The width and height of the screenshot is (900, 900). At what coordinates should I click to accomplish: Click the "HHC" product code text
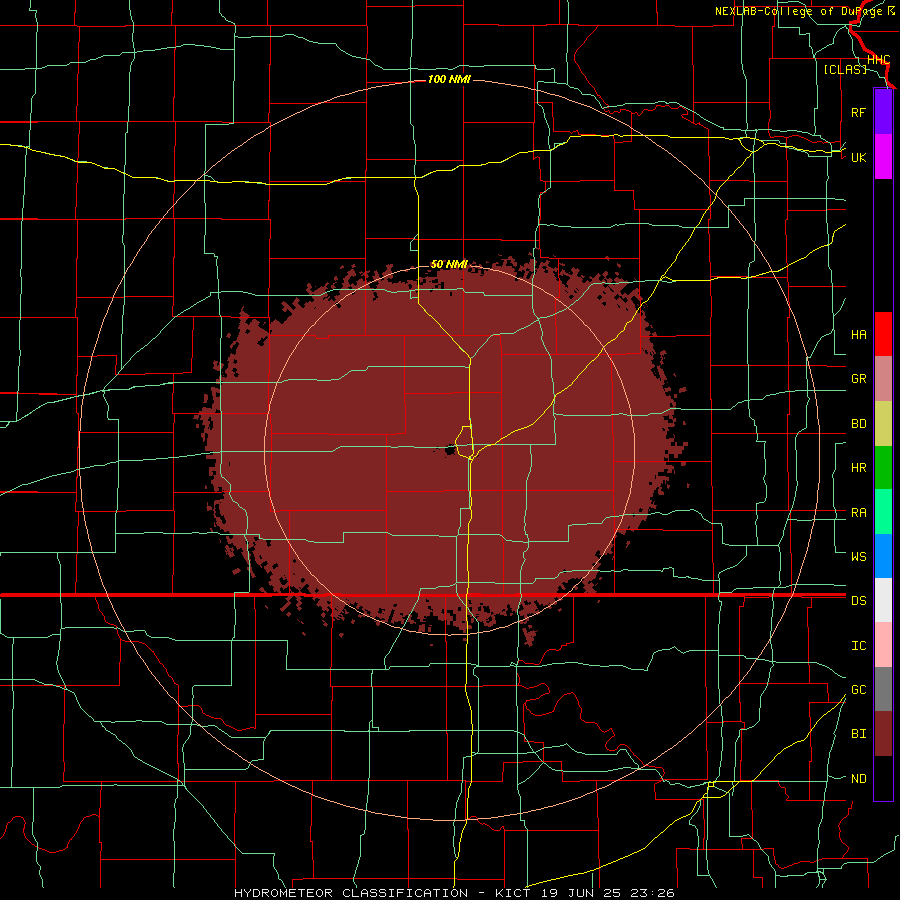(x=878, y=60)
